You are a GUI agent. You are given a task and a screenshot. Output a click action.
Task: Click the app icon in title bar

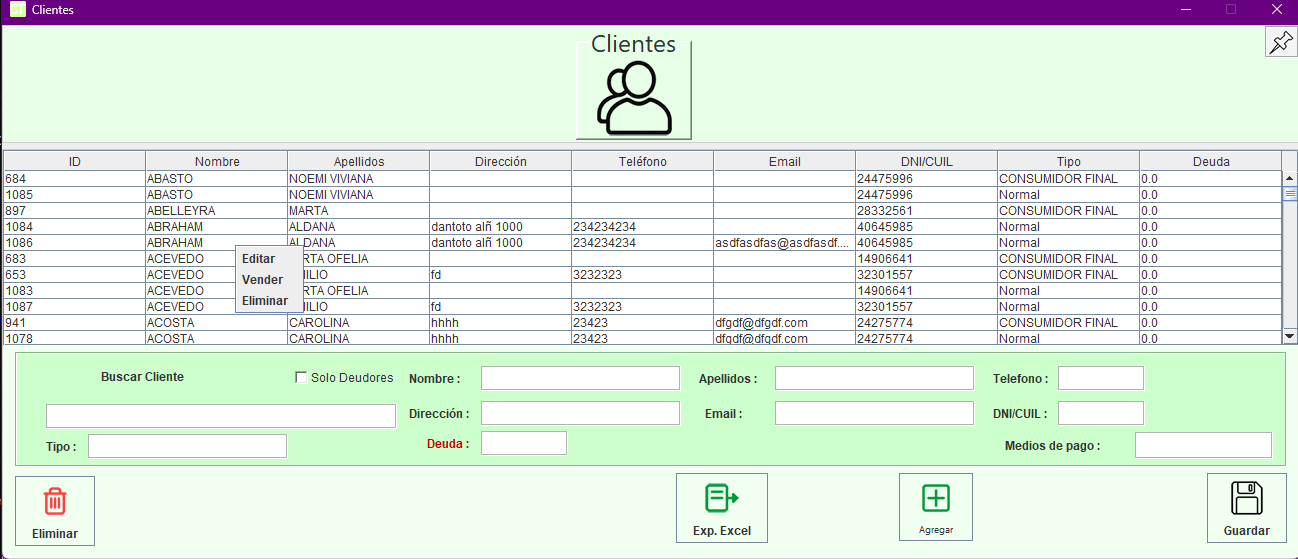pyautogui.click(x=17, y=10)
